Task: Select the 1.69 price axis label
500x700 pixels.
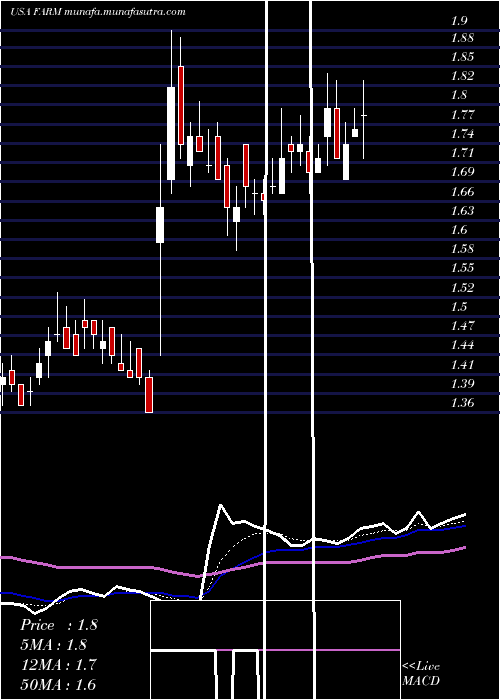Action: [462, 172]
